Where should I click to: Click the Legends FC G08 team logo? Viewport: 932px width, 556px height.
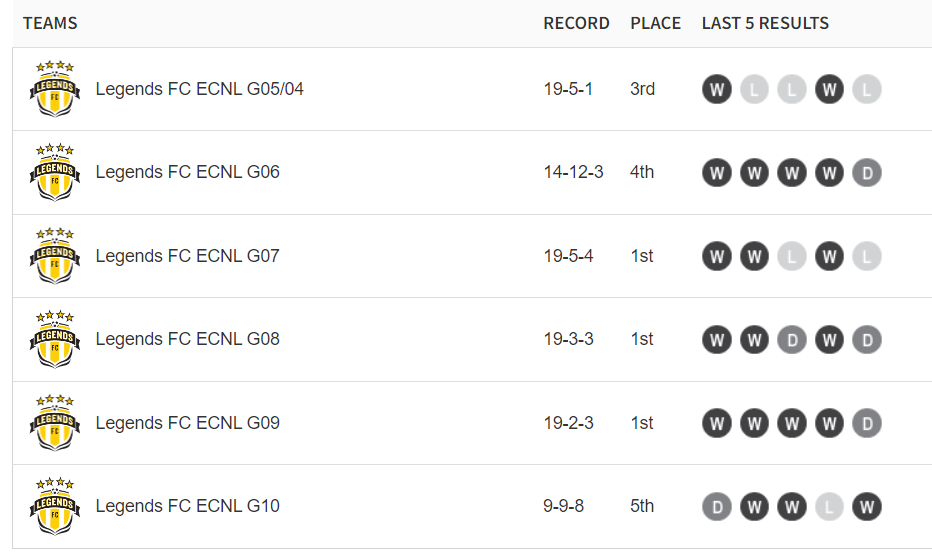click(x=54, y=339)
